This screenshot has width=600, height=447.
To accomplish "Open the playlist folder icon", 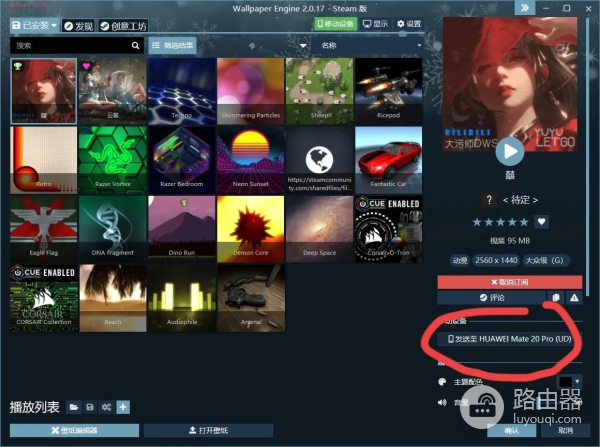I will [x=74, y=407].
